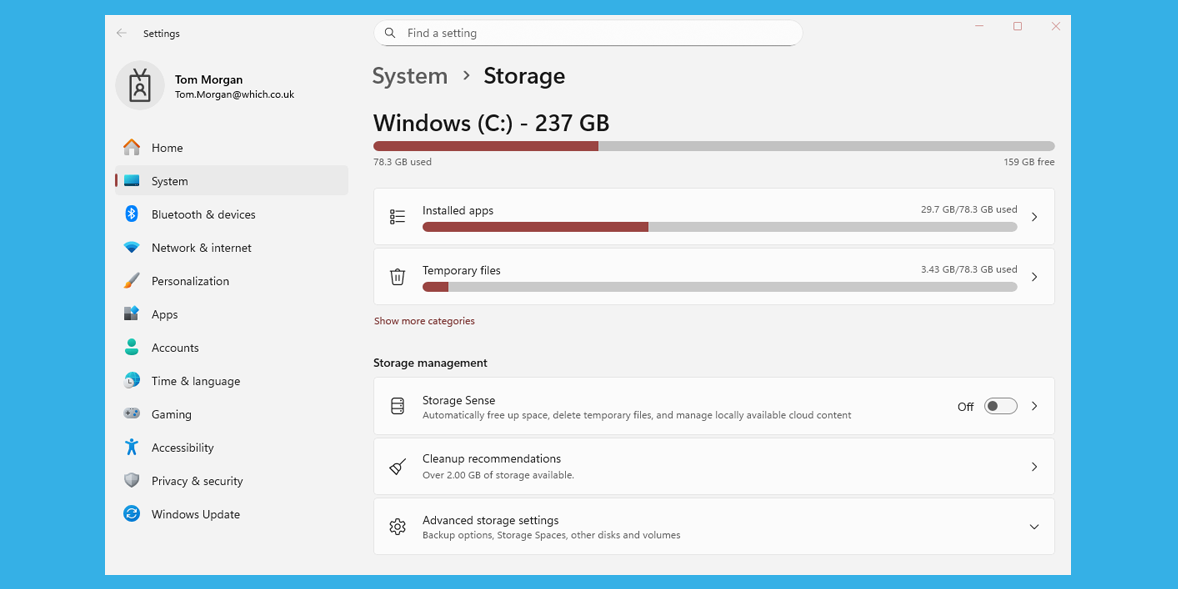
Task: Click the Cleanup recommendations broom icon
Action: 397,466
